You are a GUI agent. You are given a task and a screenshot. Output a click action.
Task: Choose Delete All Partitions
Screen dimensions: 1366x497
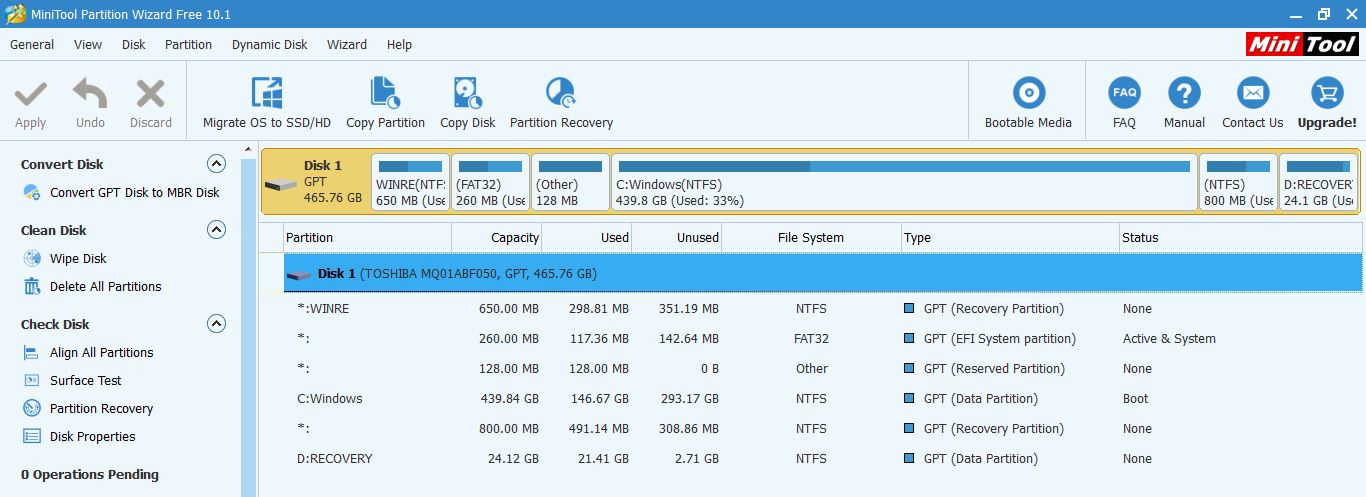coord(105,286)
